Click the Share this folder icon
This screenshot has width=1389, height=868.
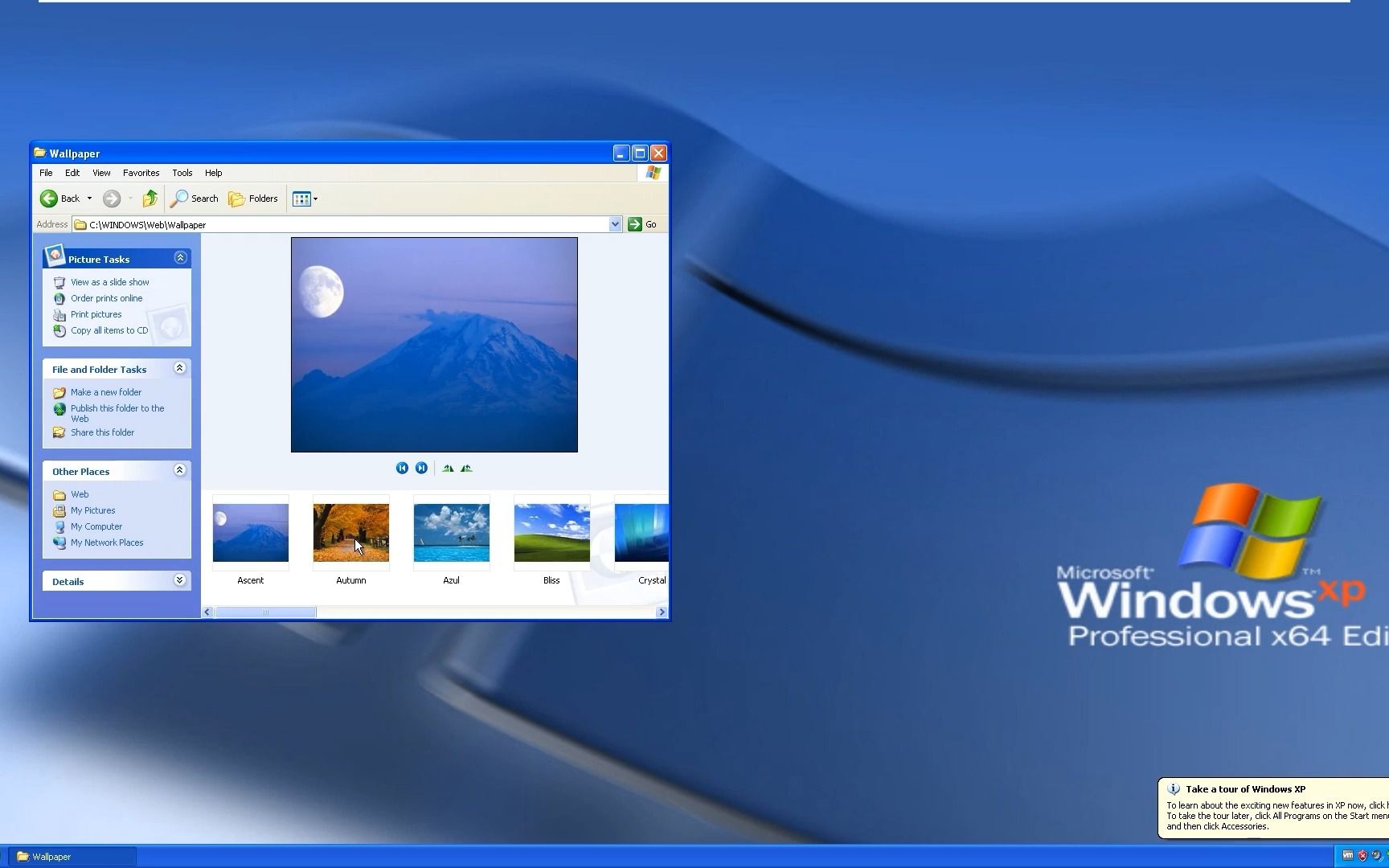click(59, 432)
